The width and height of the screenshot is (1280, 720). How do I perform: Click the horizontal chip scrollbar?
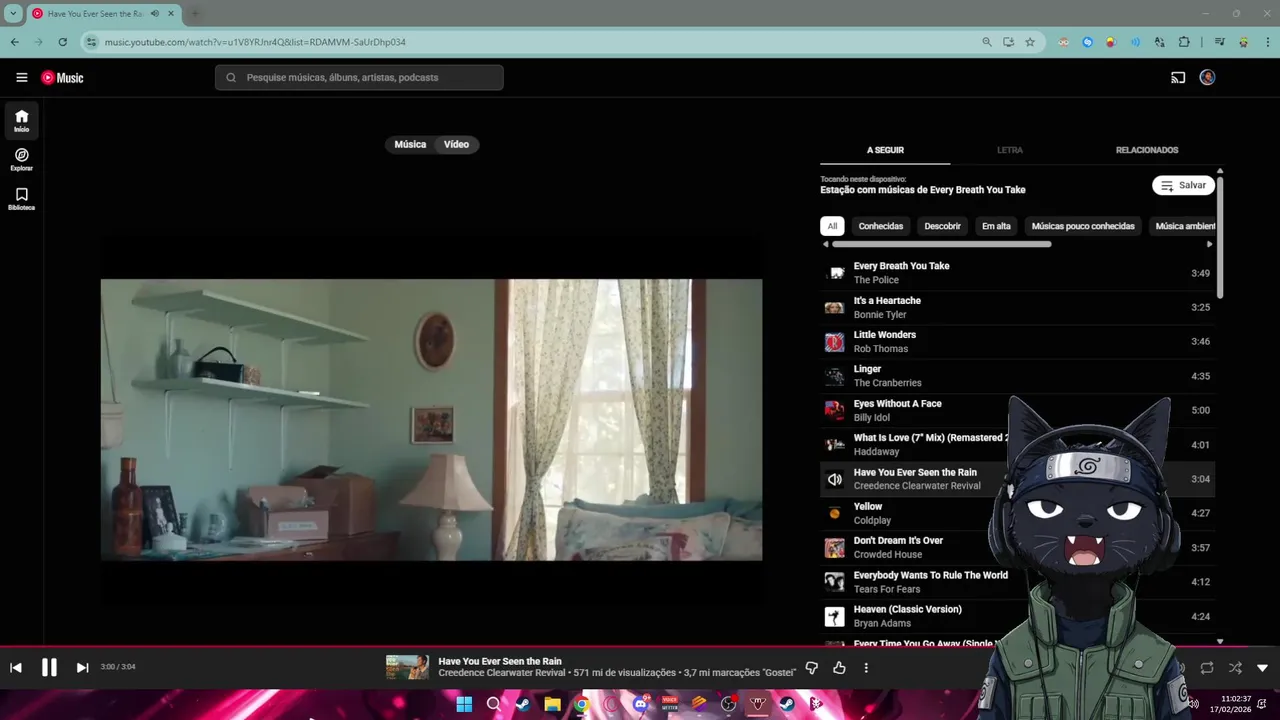tap(941, 244)
